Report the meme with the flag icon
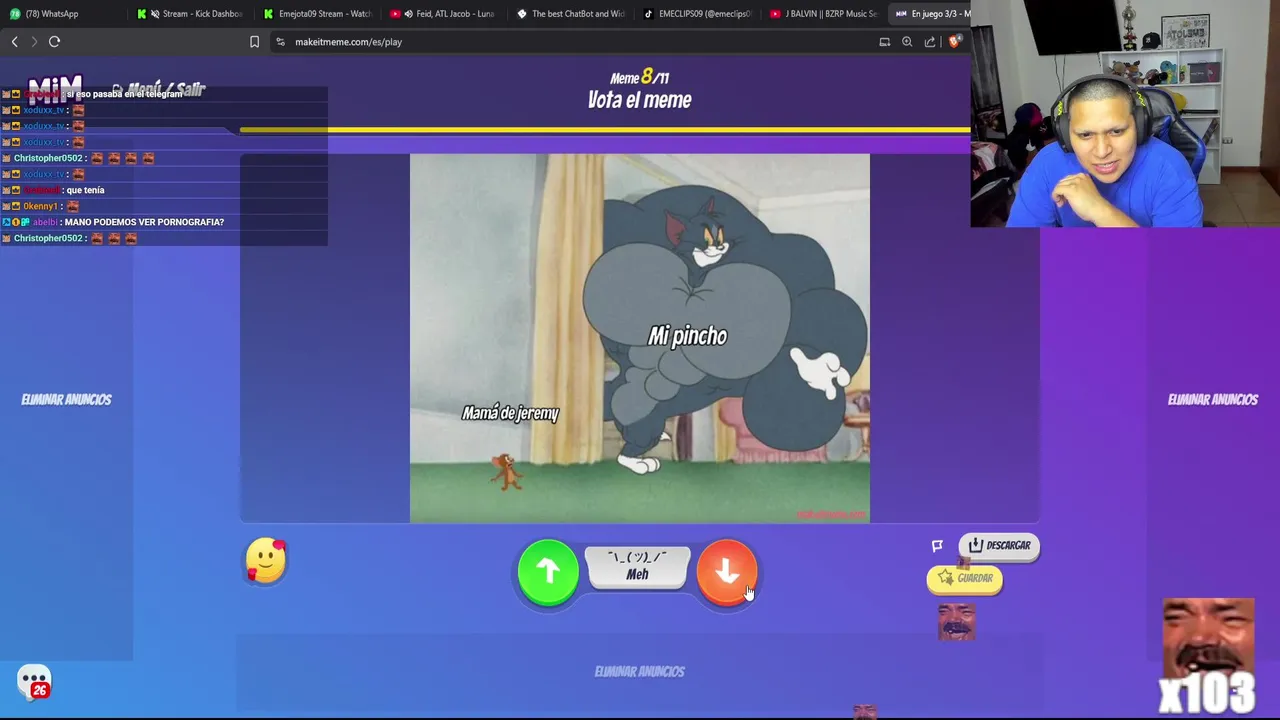 (x=937, y=545)
